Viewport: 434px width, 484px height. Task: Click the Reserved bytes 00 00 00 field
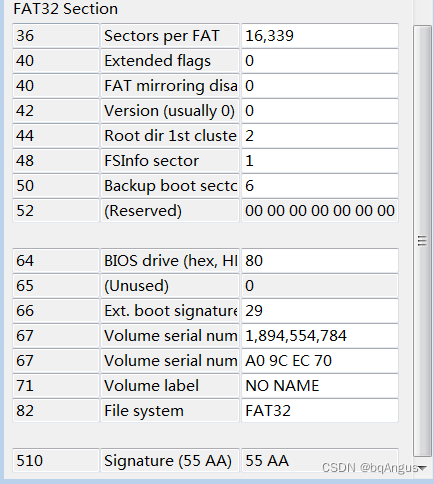point(320,211)
